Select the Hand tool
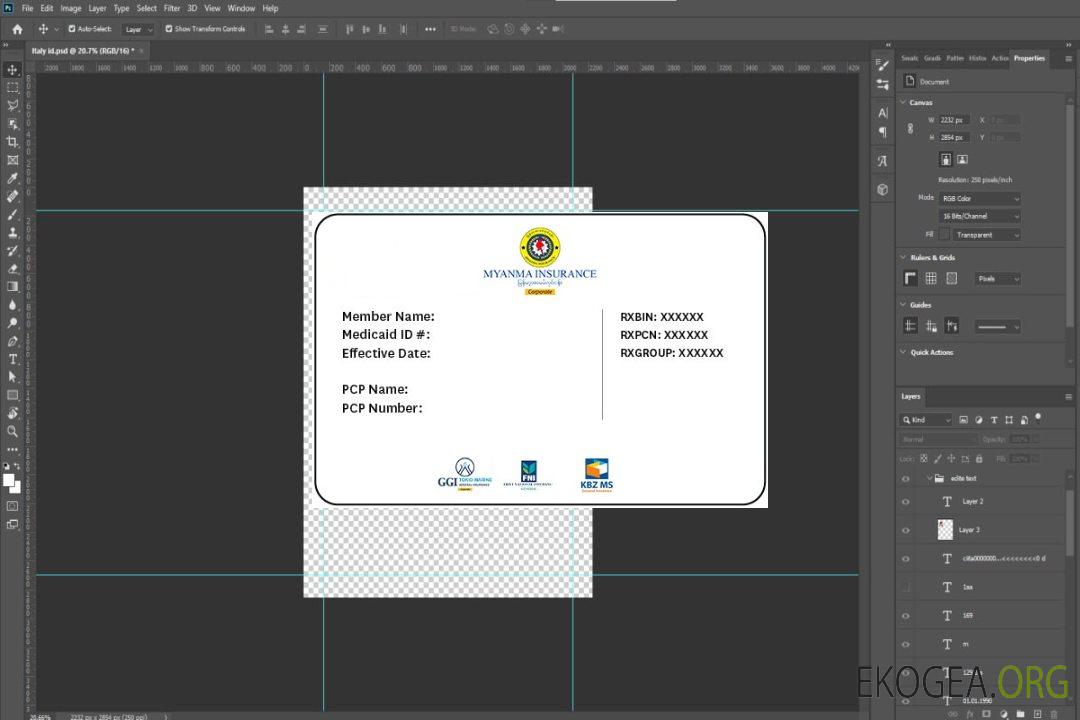Image resolution: width=1080 pixels, height=720 pixels. [x=12, y=413]
